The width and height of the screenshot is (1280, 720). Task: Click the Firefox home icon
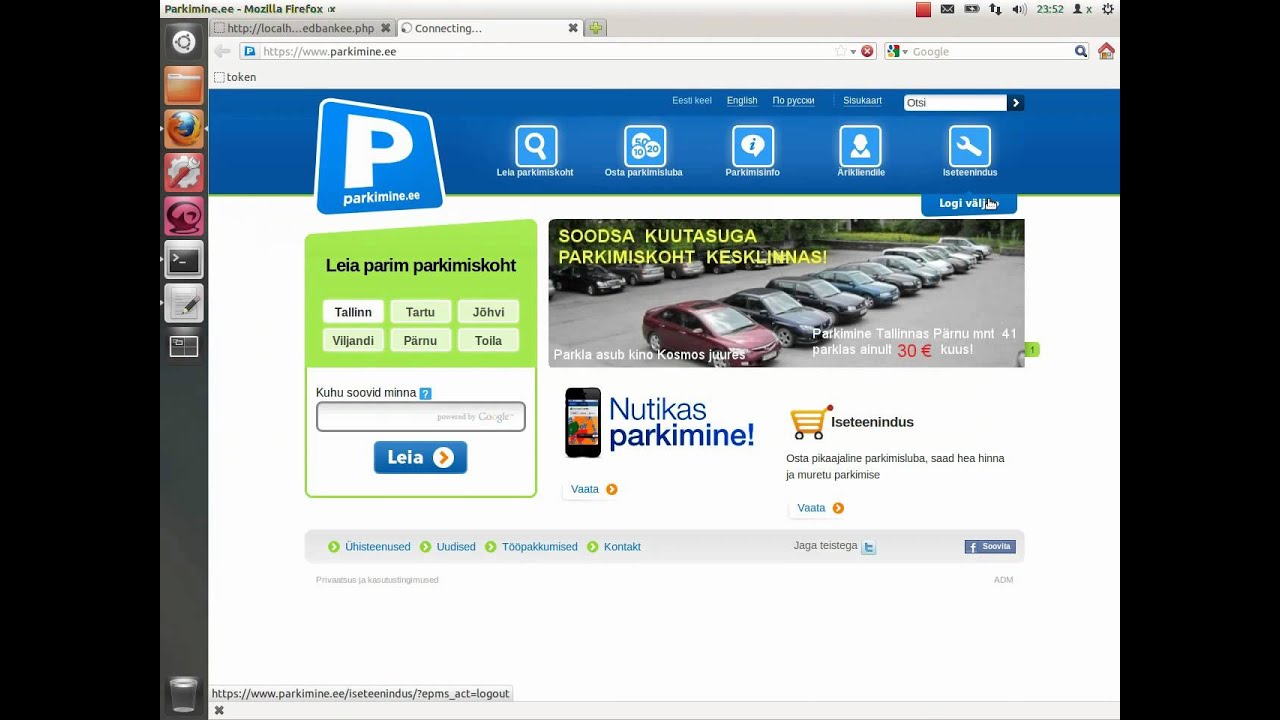1106,51
